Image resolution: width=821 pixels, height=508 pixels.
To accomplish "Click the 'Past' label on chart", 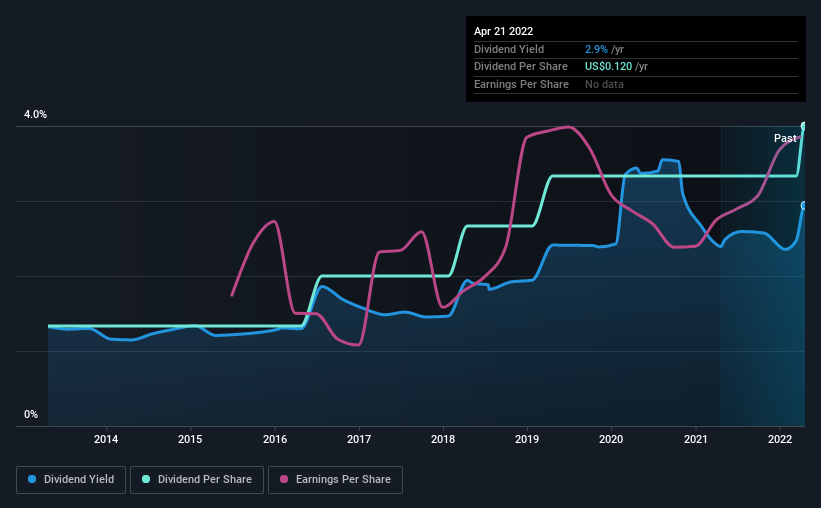I will coord(785,138).
